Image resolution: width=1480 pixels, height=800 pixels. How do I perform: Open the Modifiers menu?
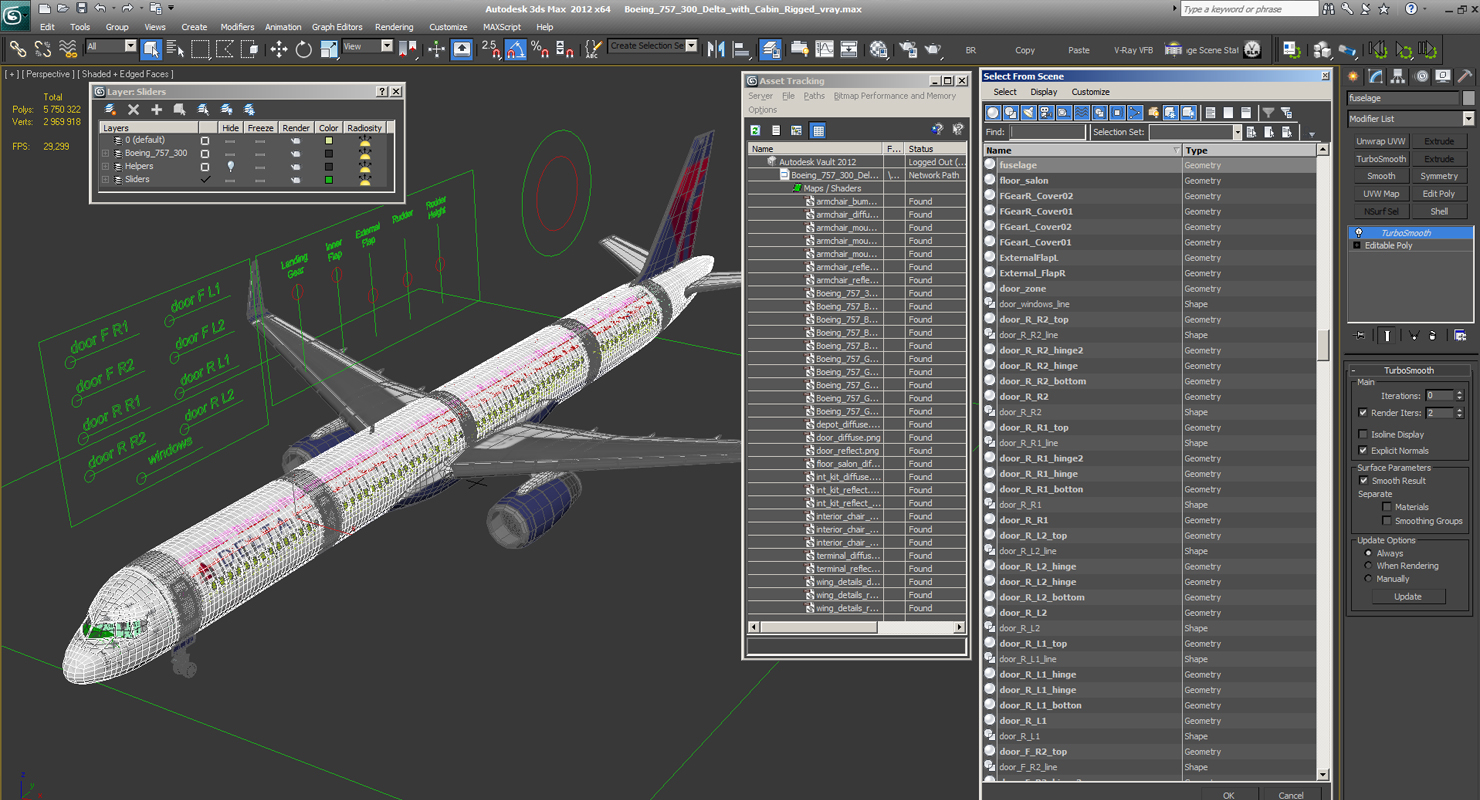click(237, 27)
